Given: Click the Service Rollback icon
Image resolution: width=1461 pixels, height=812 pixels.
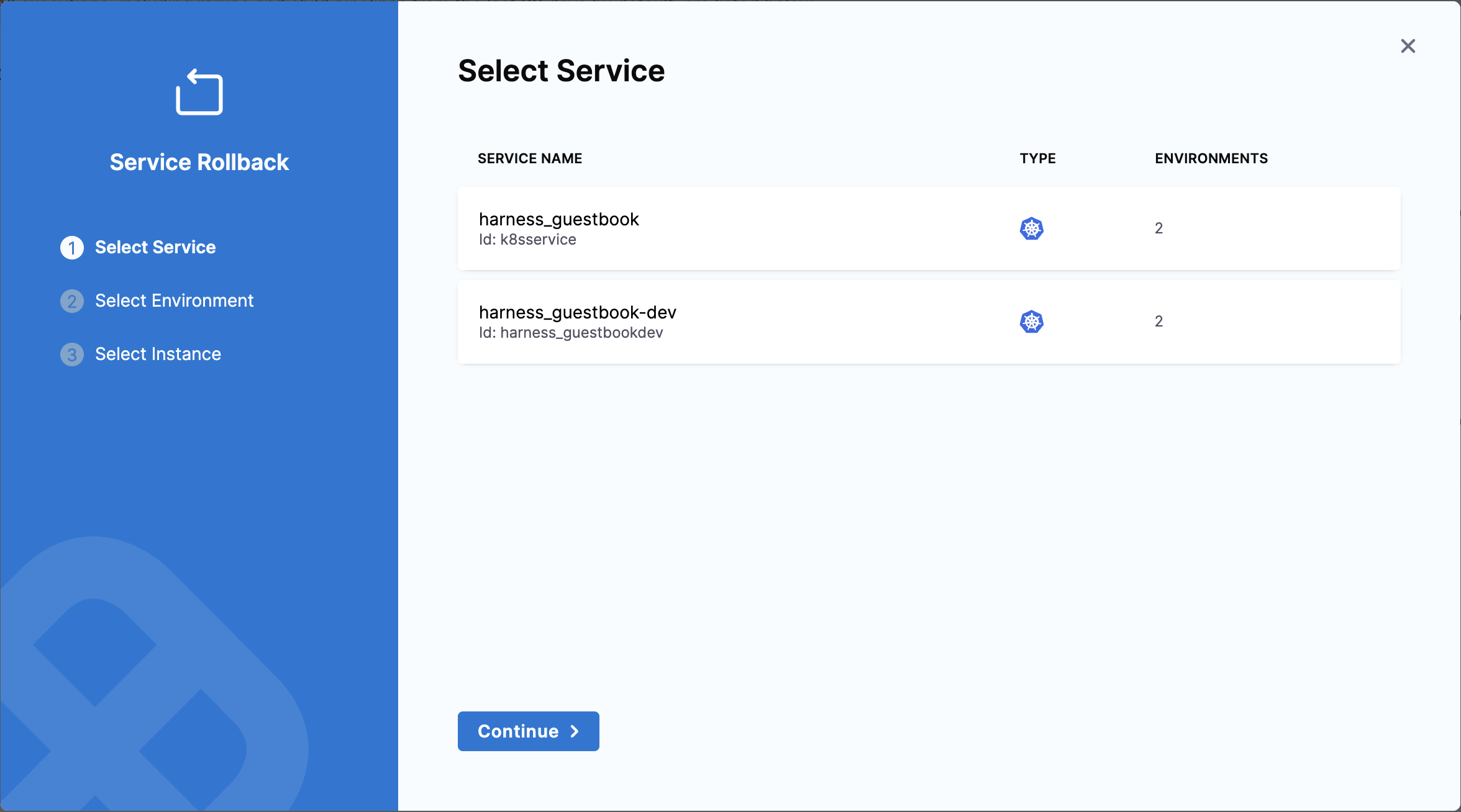Looking at the screenshot, I should pos(199,92).
